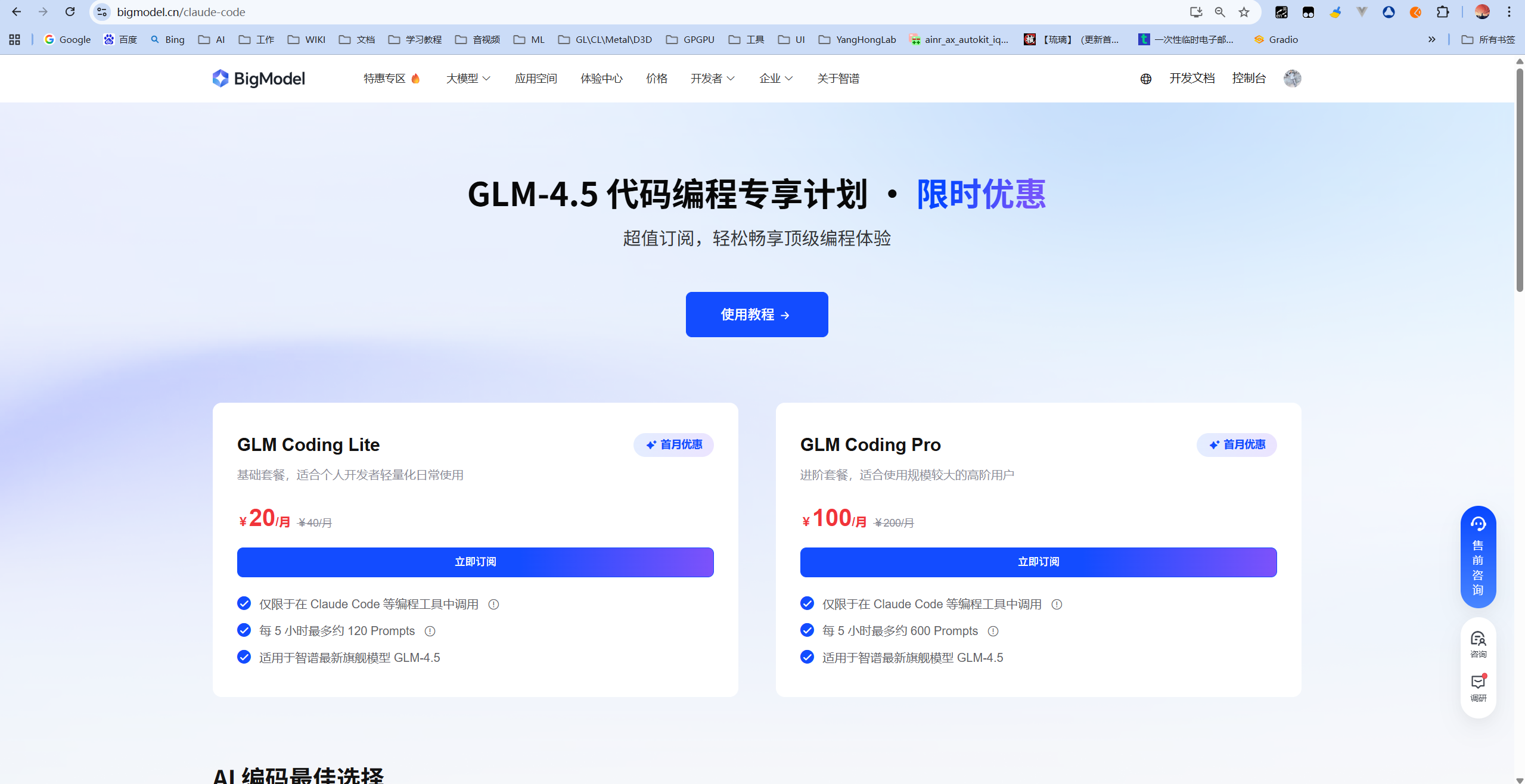Open the 体验中心 menu item
This screenshot has height=784, width=1525.
[601, 78]
